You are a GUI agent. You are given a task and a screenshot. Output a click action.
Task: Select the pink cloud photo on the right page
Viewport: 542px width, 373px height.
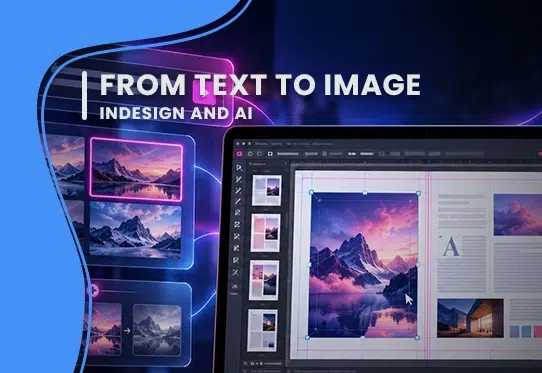[518, 215]
